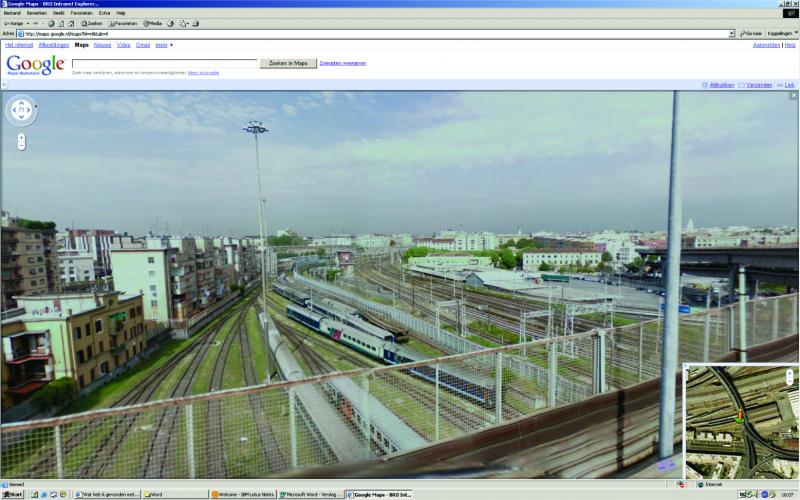Click the Google logo

35,65
